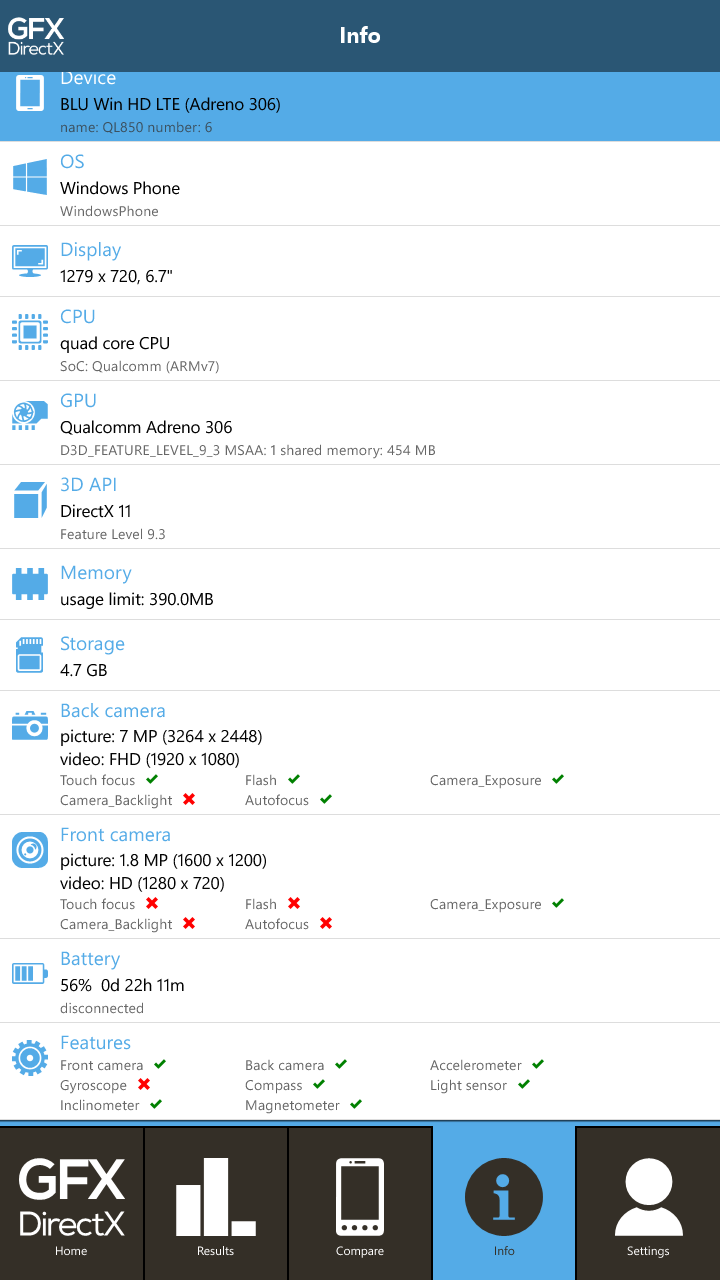Open the Home tab

72,1204
